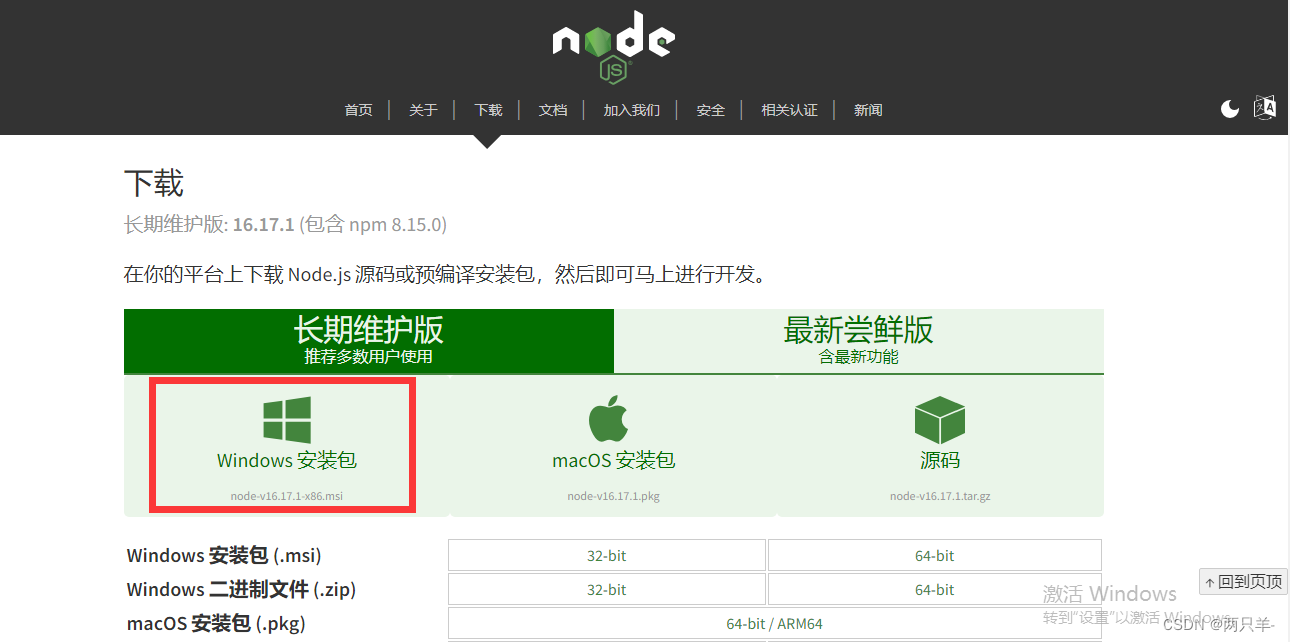Open the 加入我们 nav item

click(x=632, y=110)
